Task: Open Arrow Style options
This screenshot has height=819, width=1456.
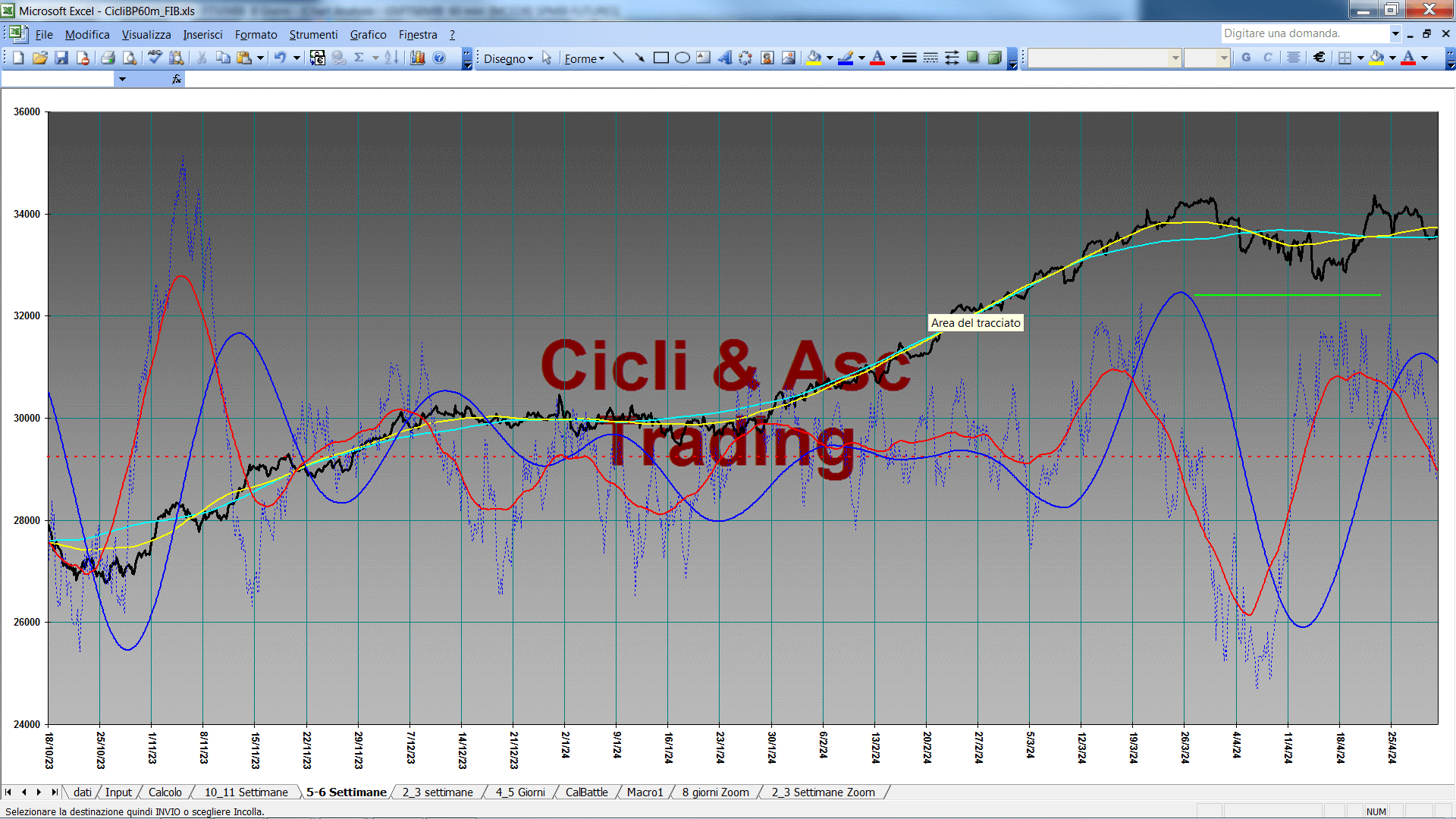Action: click(x=952, y=58)
